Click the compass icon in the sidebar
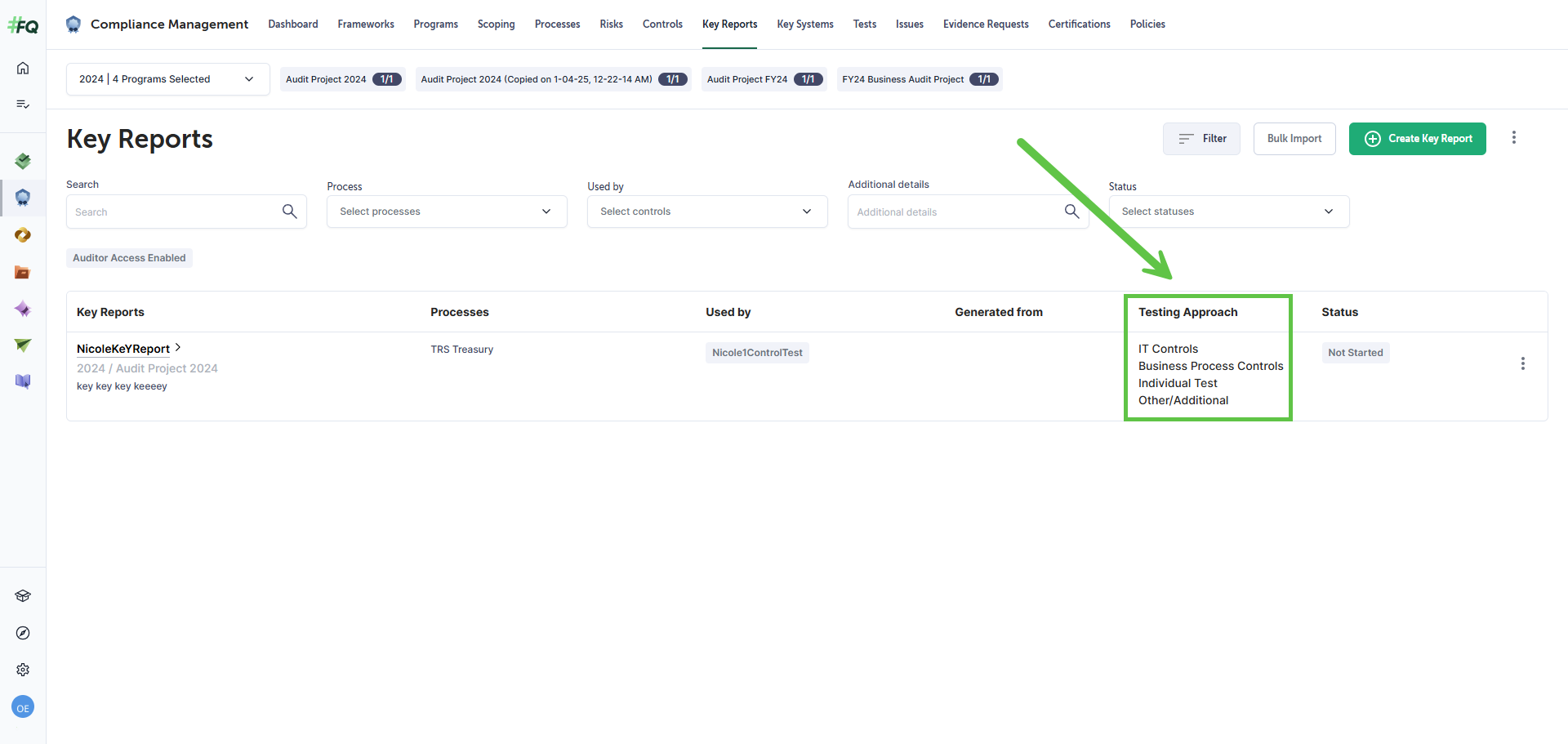 (23, 633)
